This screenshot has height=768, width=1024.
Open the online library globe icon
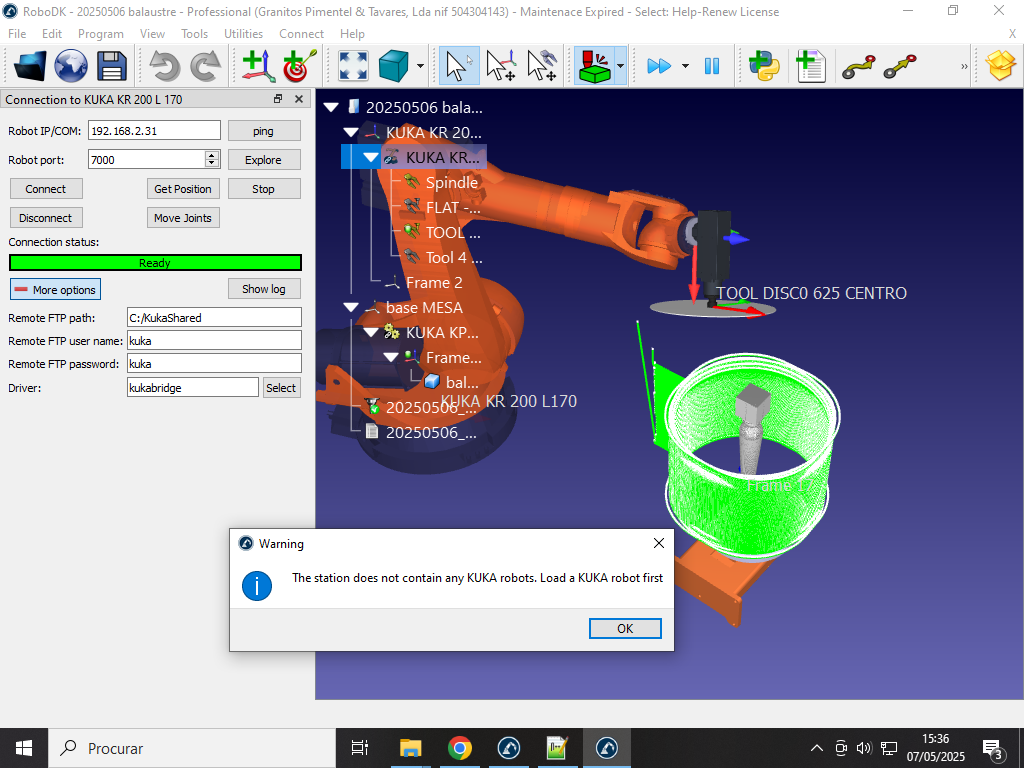point(71,67)
